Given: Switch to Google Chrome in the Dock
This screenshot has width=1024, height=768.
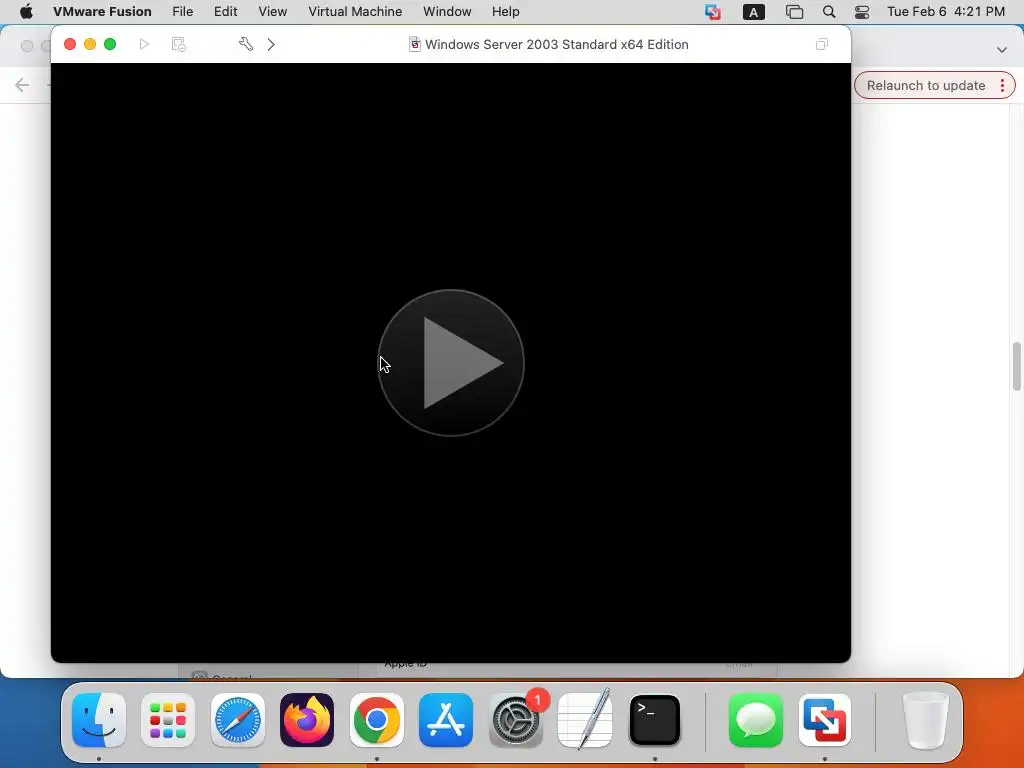Looking at the screenshot, I should click(x=376, y=720).
